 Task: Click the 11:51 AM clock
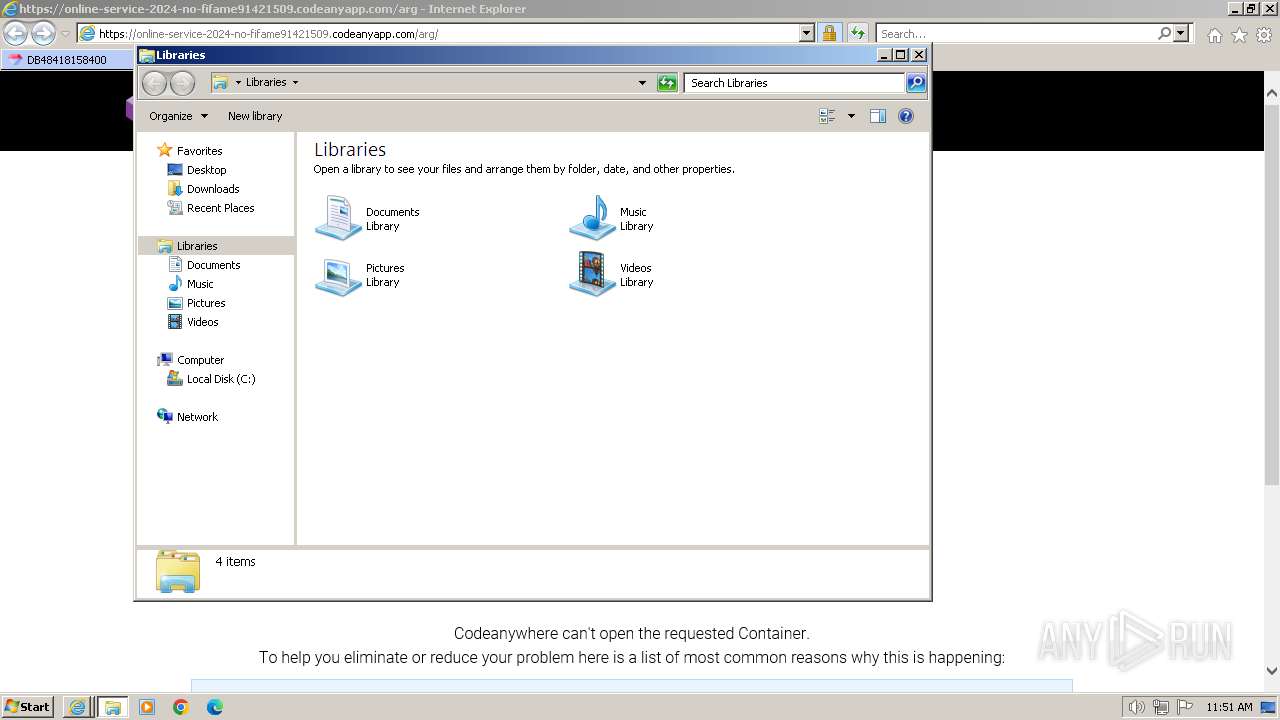[x=1229, y=707]
